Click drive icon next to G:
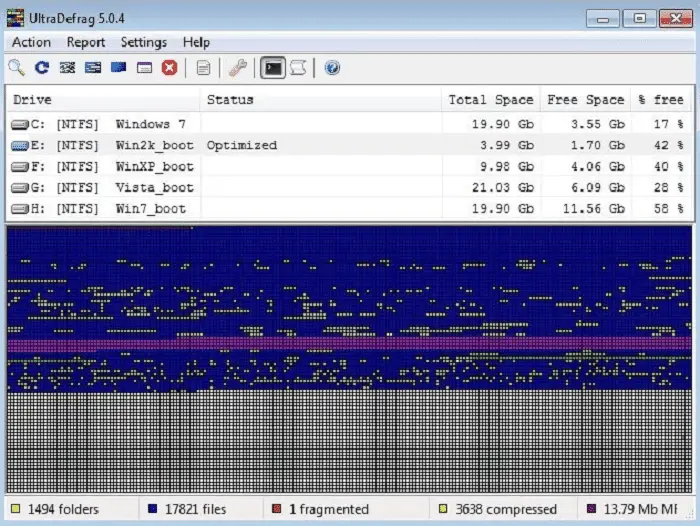The height and width of the screenshot is (526, 700). (x=20, y=188)
